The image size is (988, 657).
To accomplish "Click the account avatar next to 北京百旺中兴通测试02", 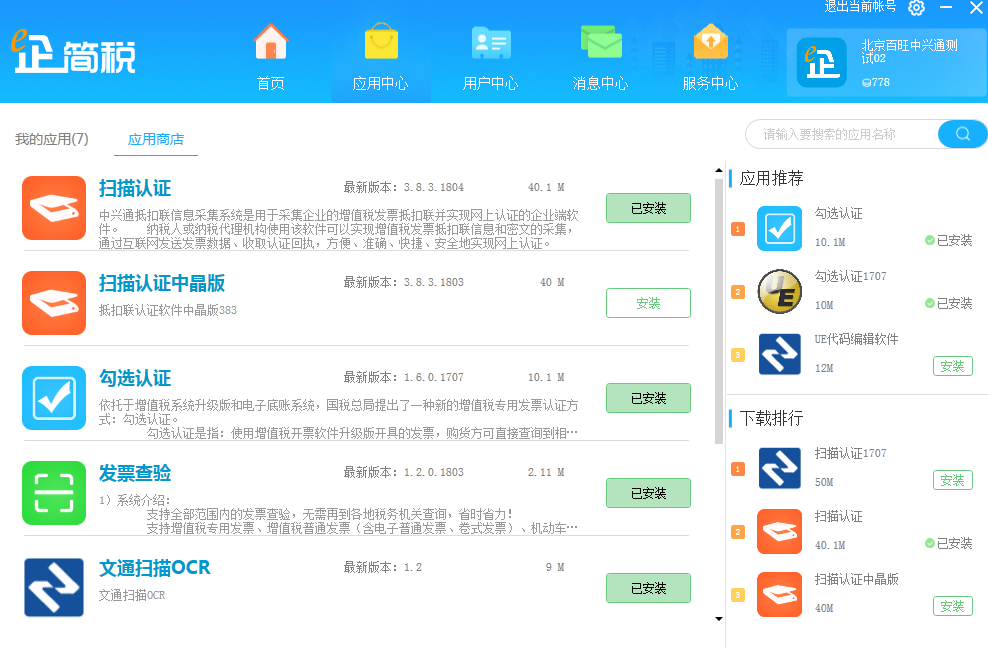I will (821, 62).
